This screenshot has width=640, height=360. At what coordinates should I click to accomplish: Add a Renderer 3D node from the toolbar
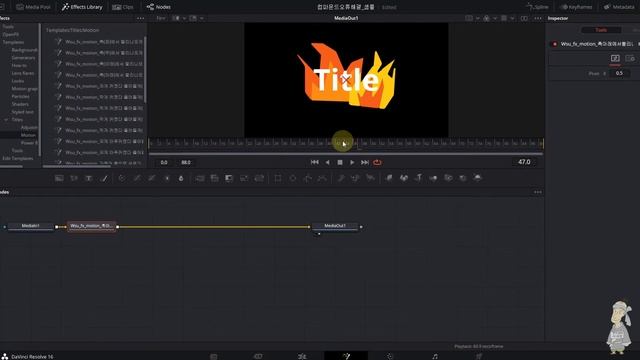478,178
